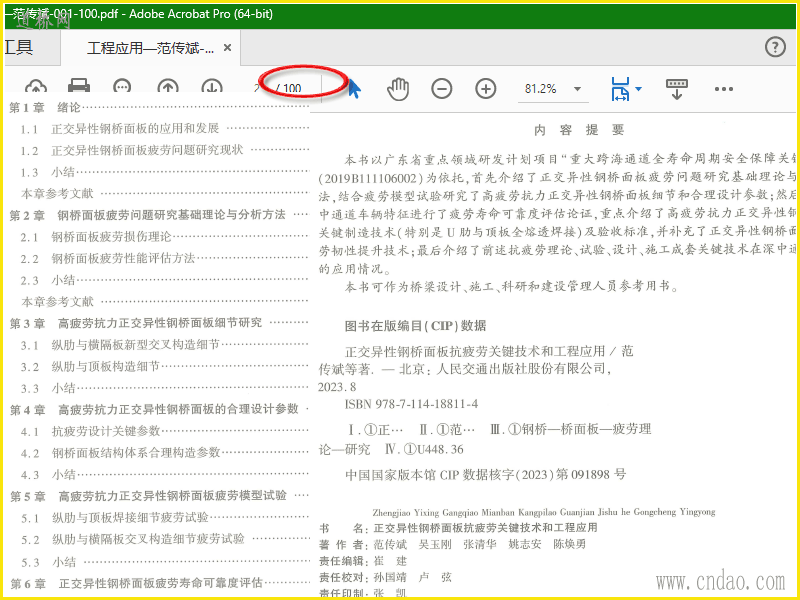Click the scrolling mode keyboard icon
Screen dimensions: 800x600
677,89
